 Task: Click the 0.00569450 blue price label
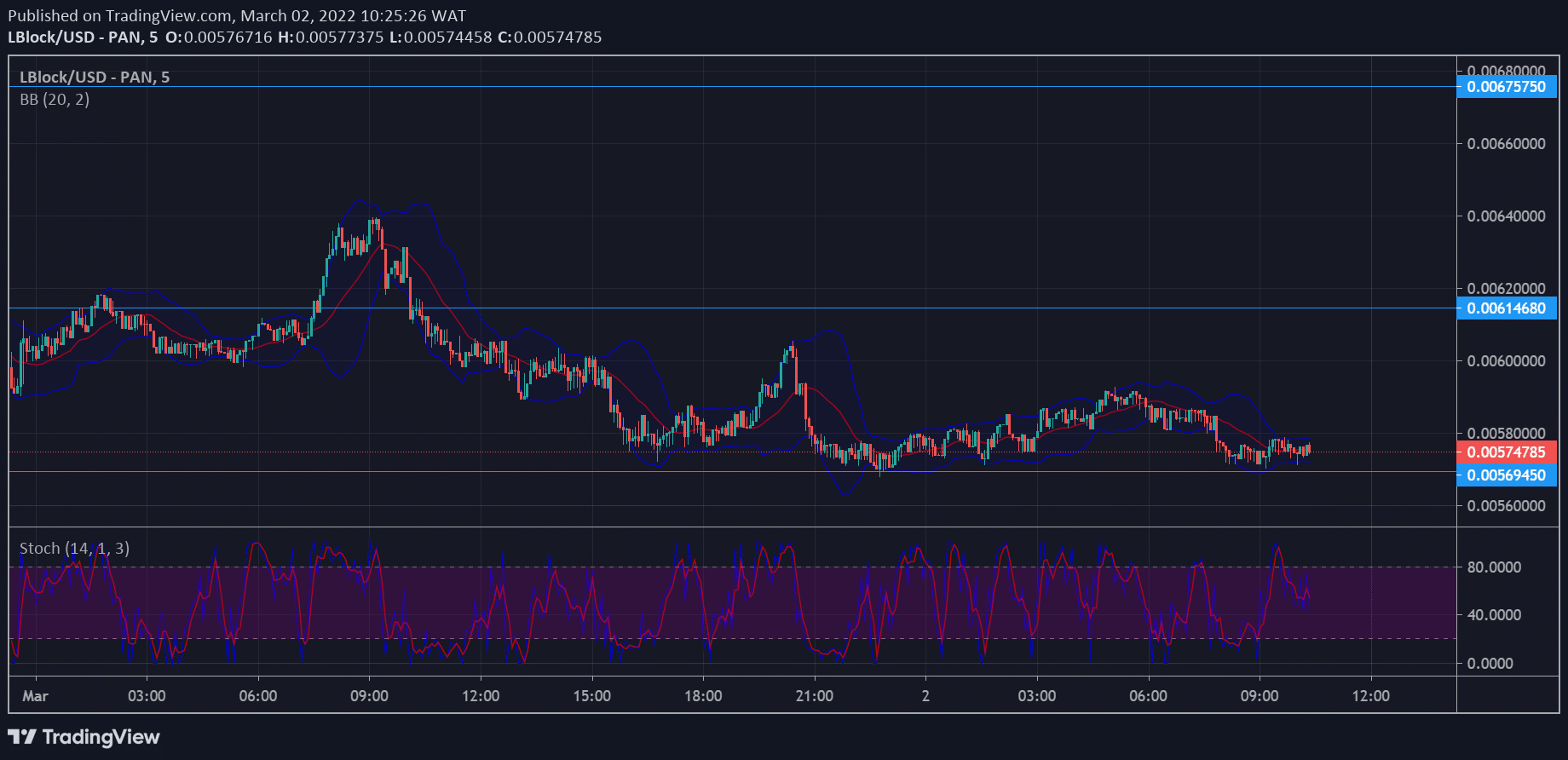click(x=1507, y=475)
